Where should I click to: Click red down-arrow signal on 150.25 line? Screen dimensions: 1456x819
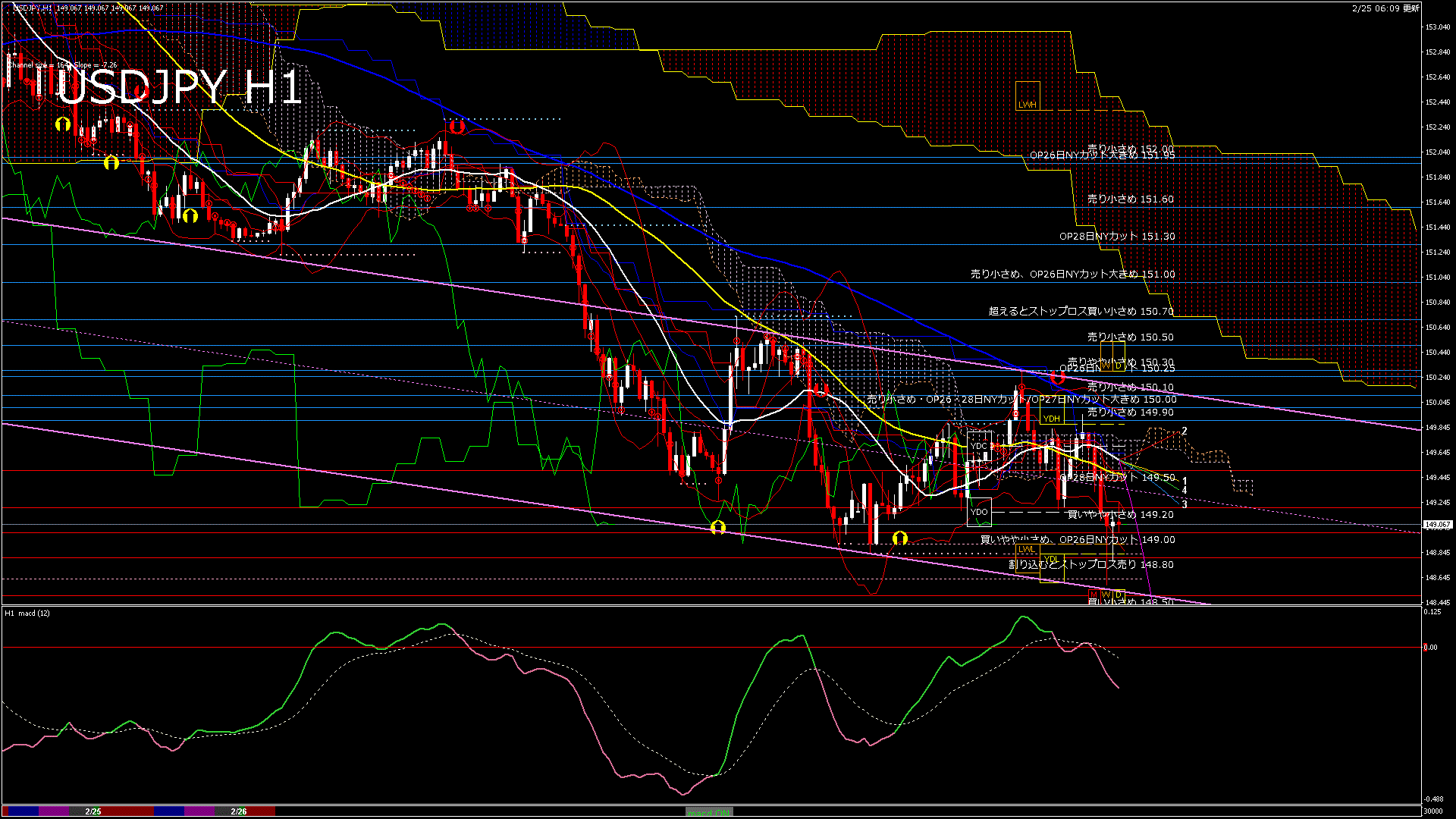click(1057, 376)
